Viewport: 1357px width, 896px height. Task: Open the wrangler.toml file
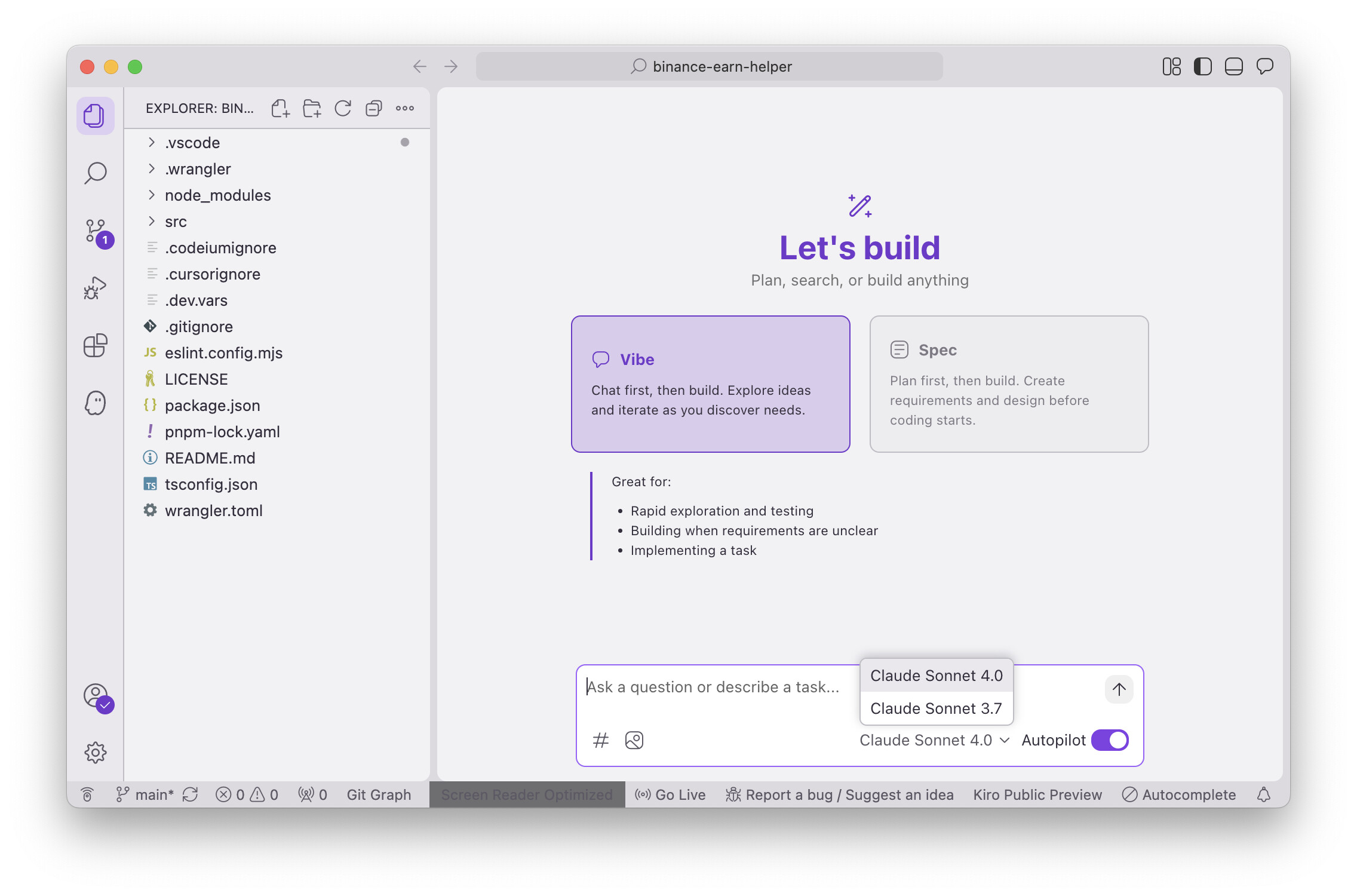277,511
